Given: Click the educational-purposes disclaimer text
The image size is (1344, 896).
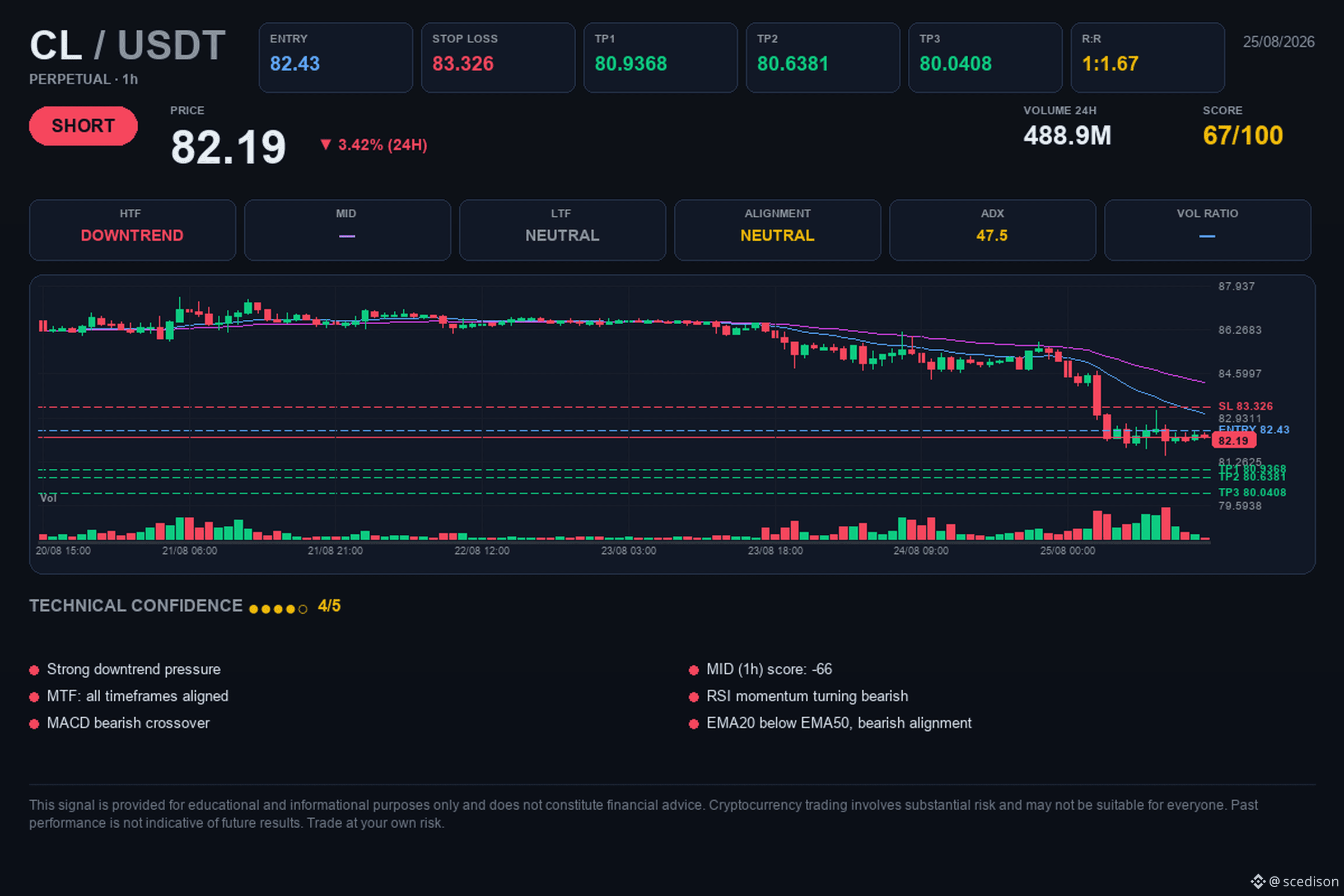Looking at the screenshot, I should click(643, 814).
